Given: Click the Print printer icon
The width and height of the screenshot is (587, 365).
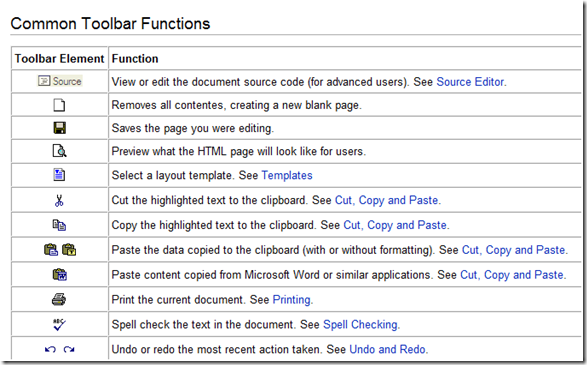Looking at the screenshot, I should point(59,299).
